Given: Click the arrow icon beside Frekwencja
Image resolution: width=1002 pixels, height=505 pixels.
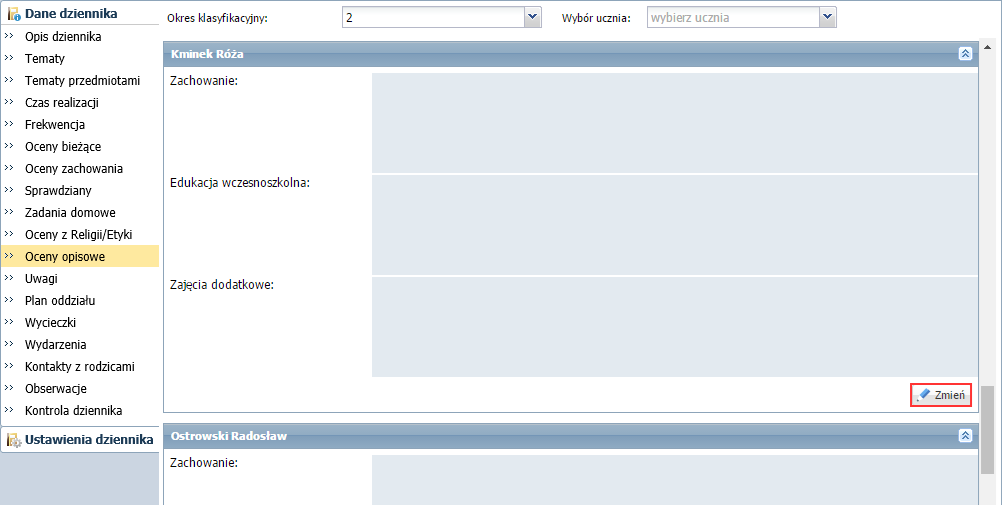Looking at the screenshot, I should pyautogui.click(x=9, y=124).
